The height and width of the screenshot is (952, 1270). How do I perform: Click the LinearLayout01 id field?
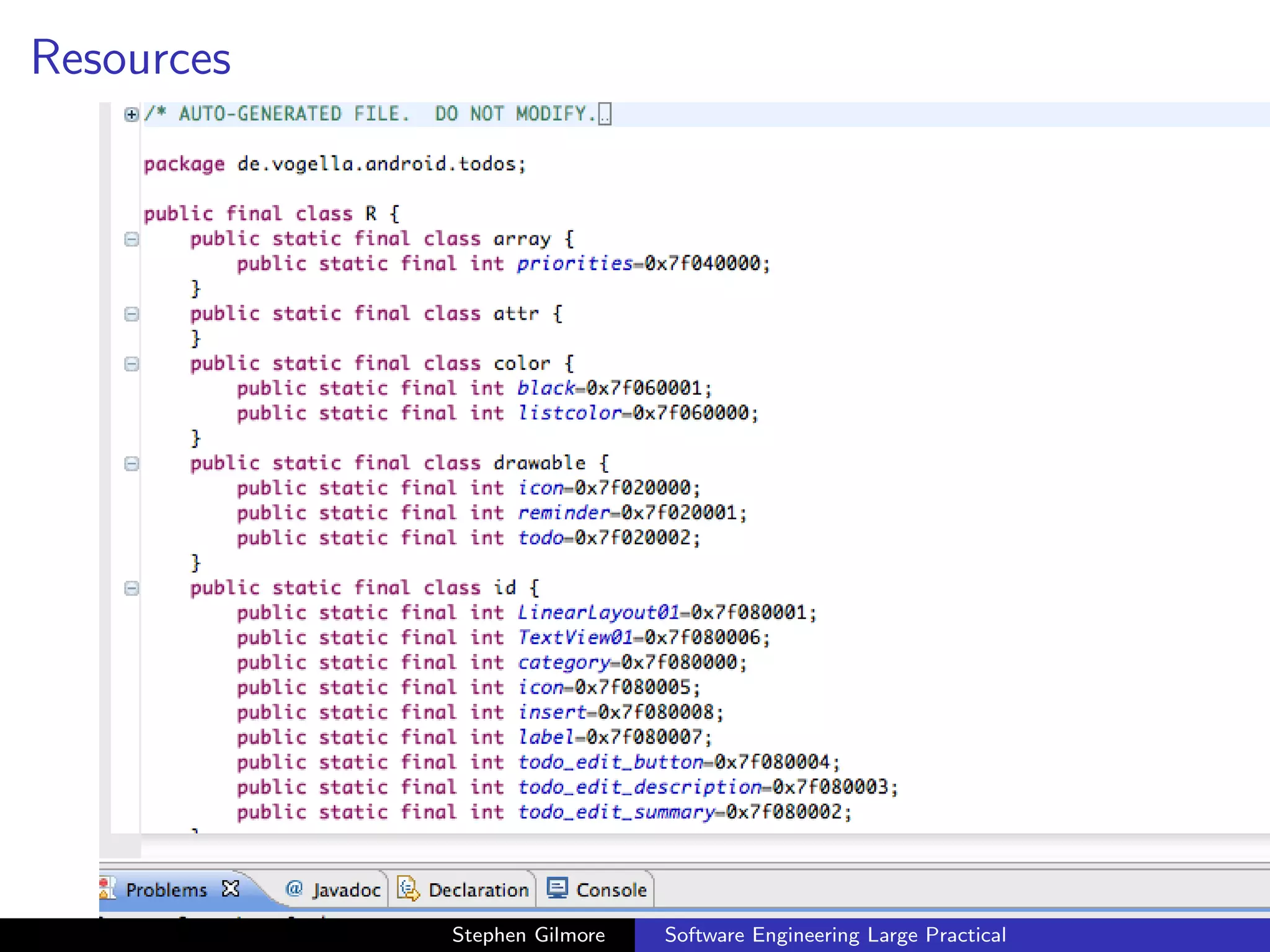[598, 613]
